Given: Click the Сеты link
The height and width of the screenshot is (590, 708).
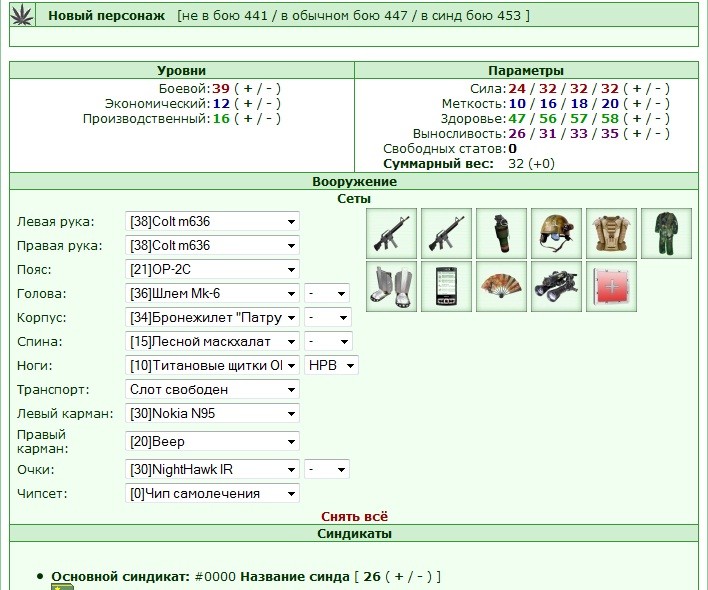Looking at the screenshot, I should 354,199.
